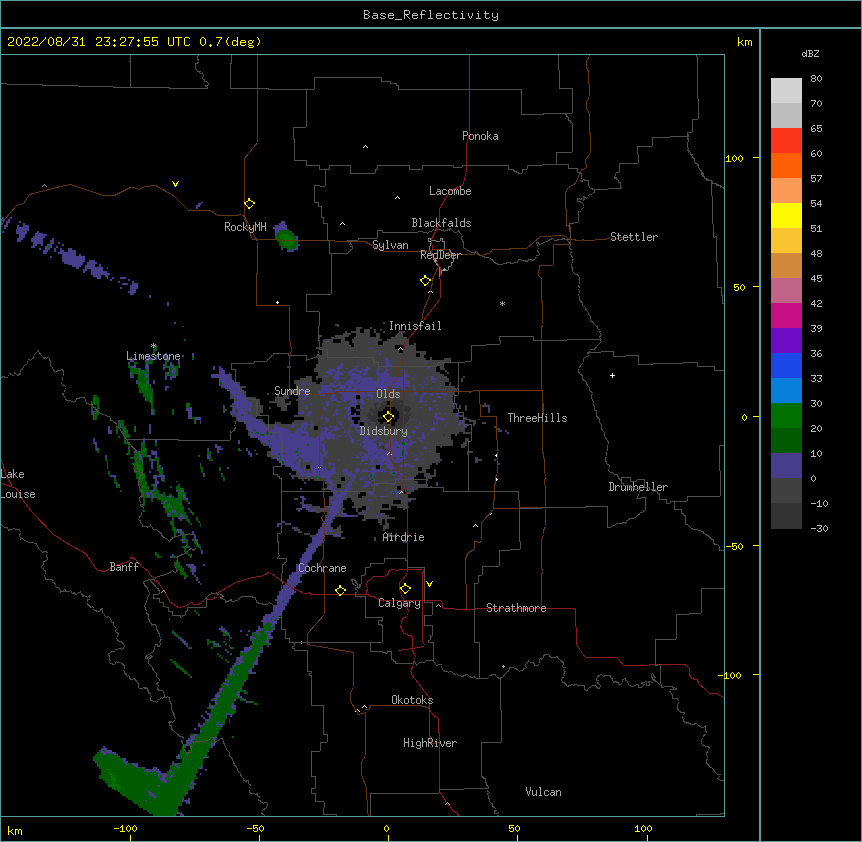Click the RedDeer city label

coord(440,255)
